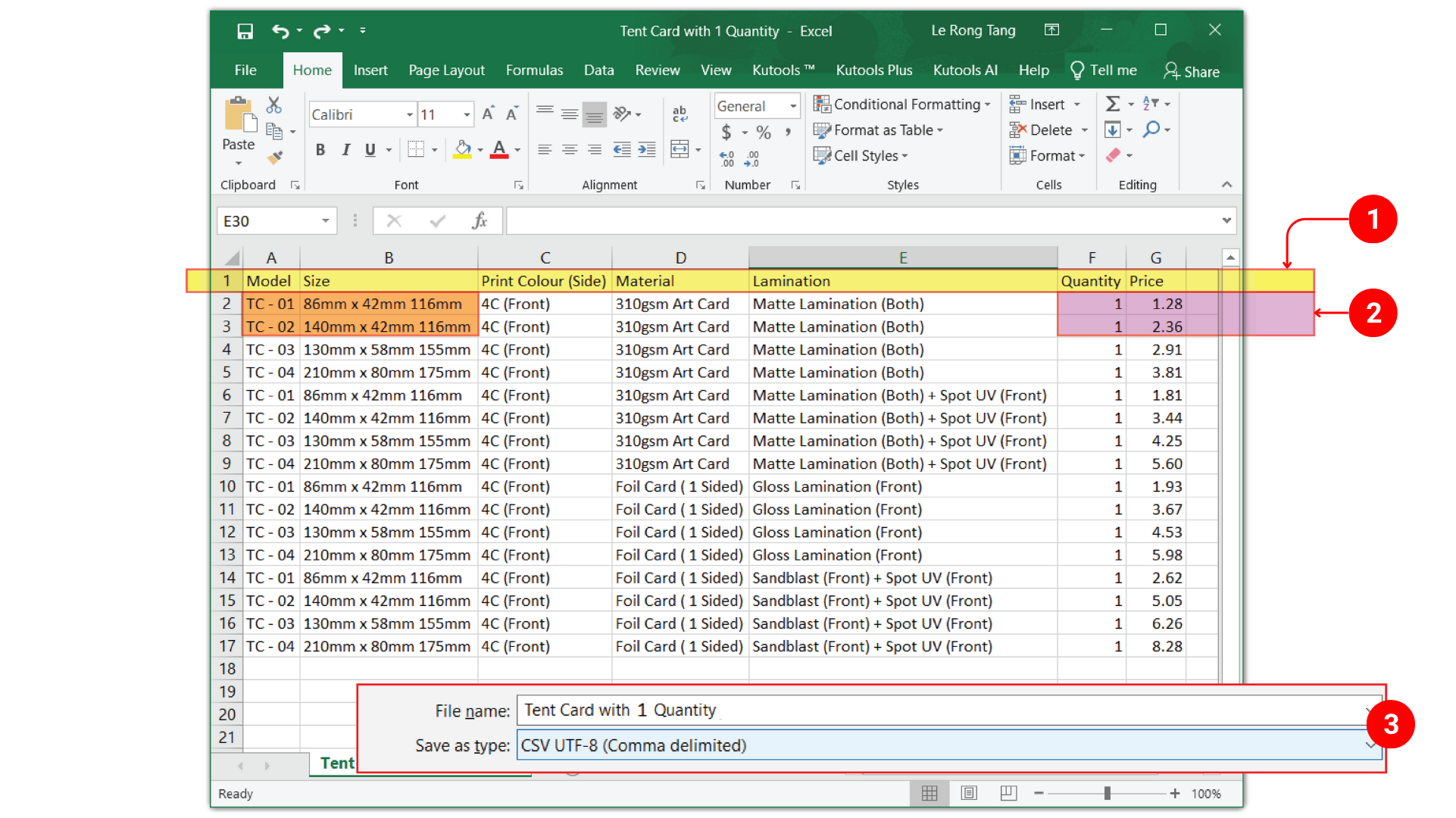The width and height of the screenshot is (1456, 818).
Task: Switch to Page Break Preview view
Action: tap(1008, 793)
